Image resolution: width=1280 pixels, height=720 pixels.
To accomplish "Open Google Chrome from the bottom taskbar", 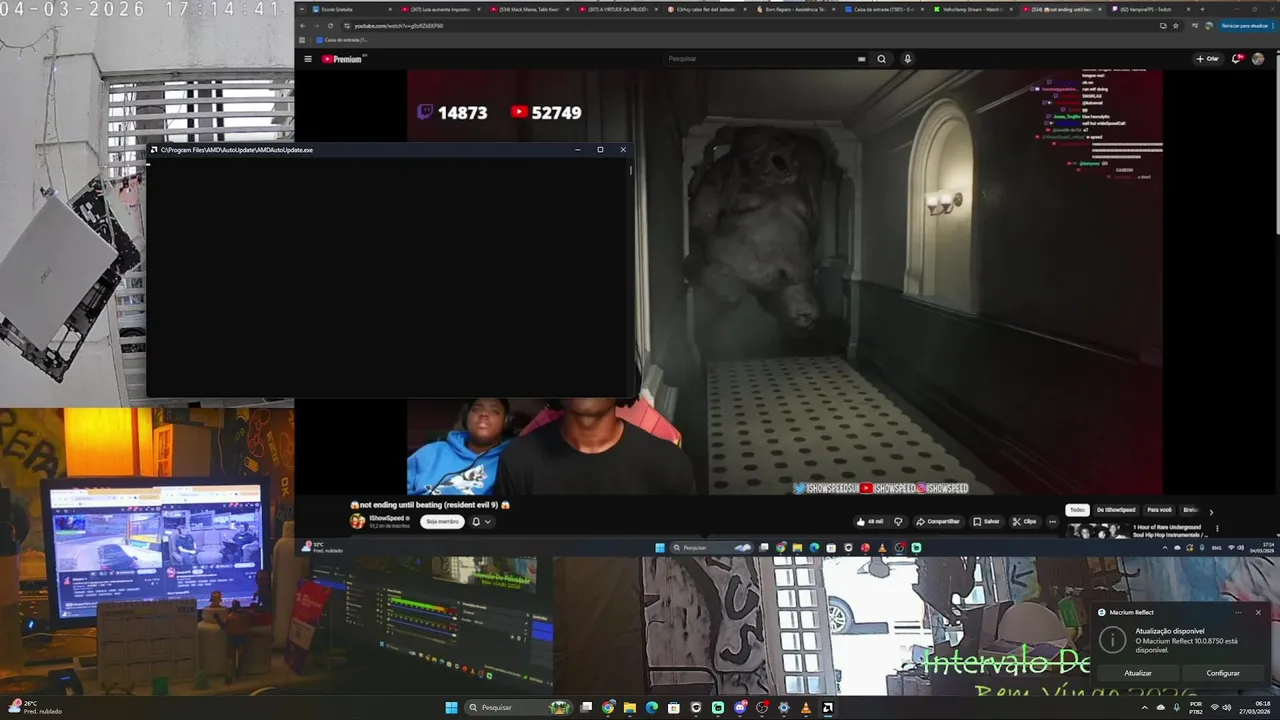I will [x=608, y=708].
